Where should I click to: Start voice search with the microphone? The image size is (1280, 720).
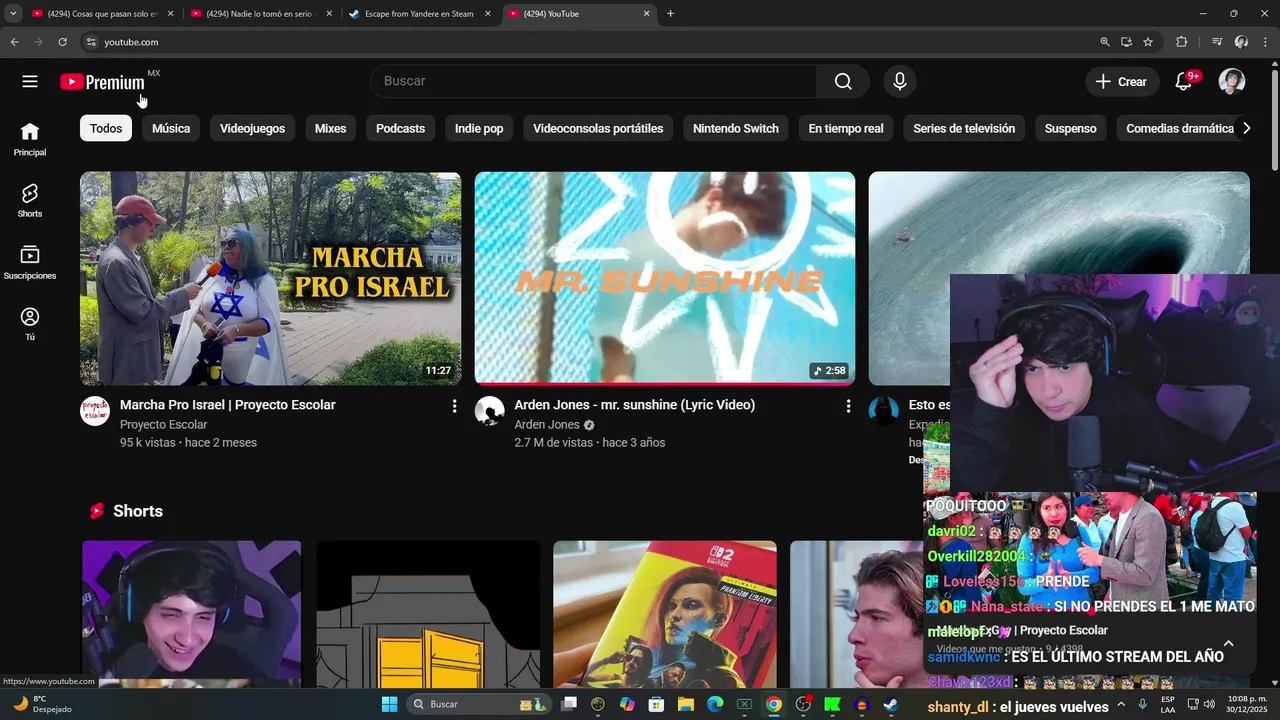click(x=900, y=82)
